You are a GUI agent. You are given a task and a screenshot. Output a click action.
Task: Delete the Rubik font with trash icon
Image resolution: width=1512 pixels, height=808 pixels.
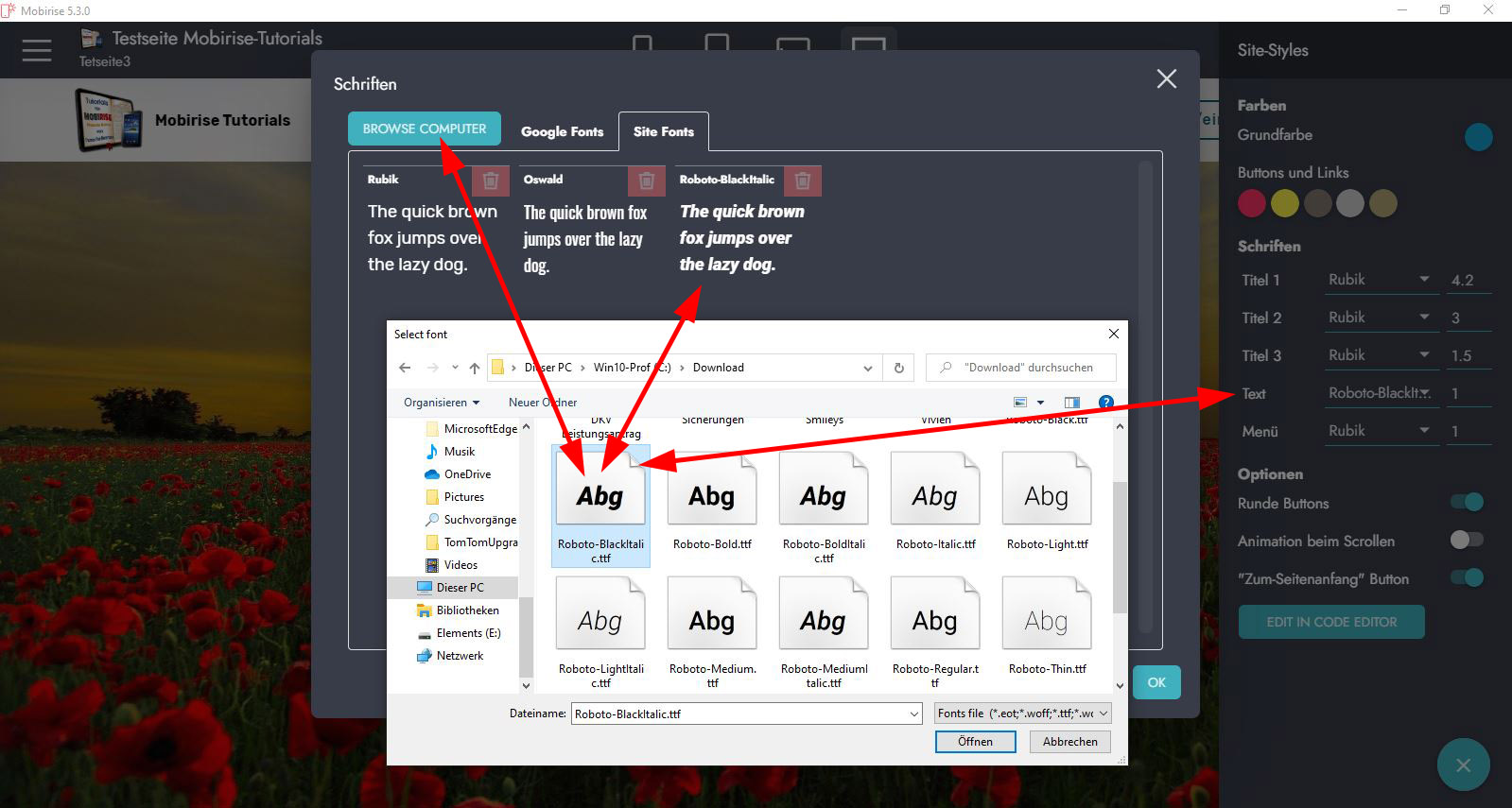[x=490, y=181]
